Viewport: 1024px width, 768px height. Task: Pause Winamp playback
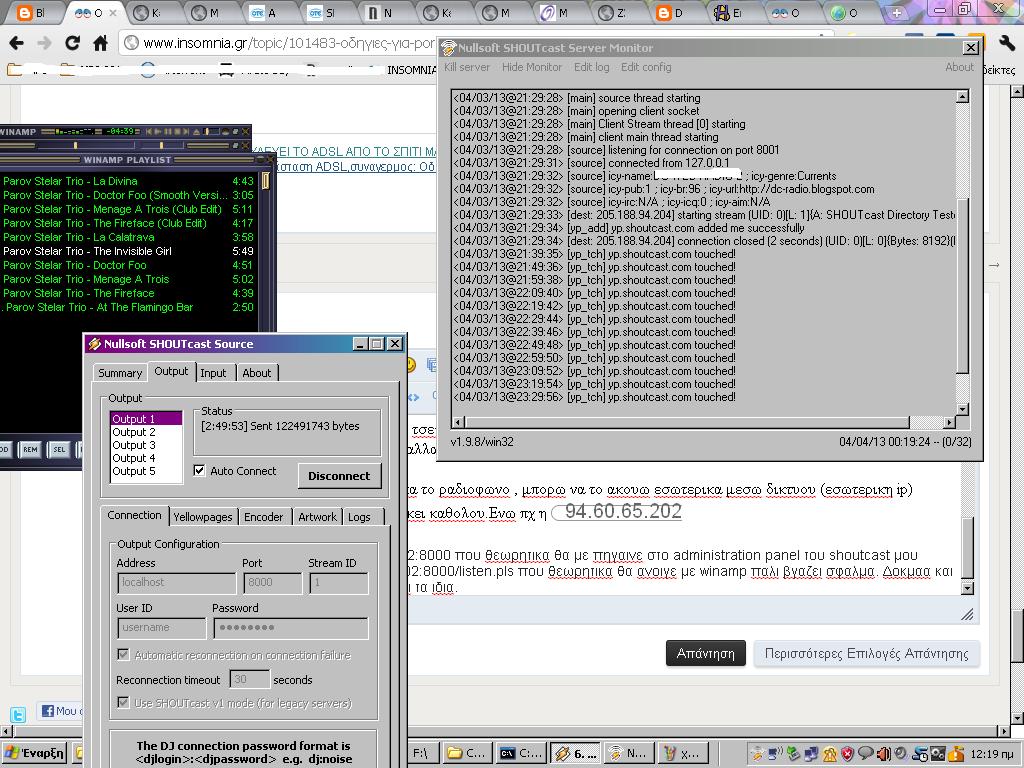pos(168,132)
